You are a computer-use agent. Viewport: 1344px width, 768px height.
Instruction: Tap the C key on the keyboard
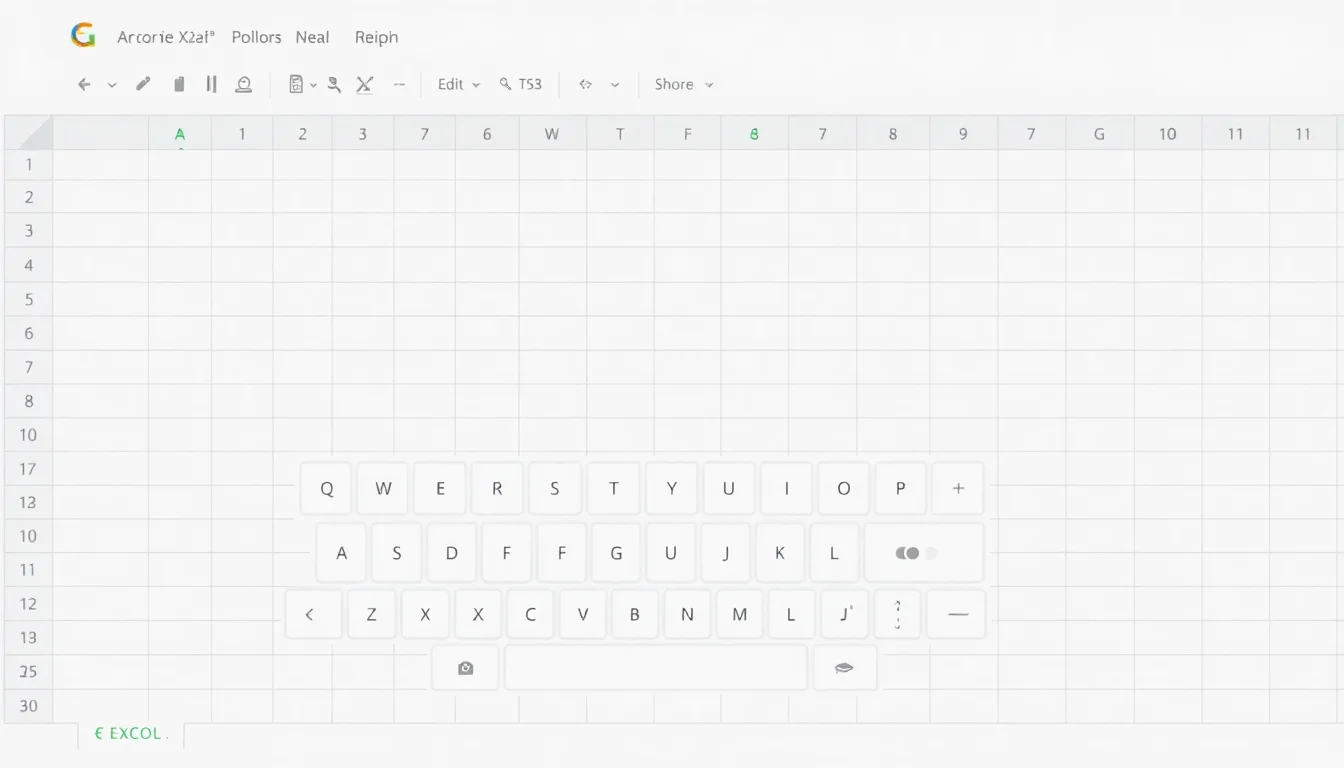coord(530,615)
